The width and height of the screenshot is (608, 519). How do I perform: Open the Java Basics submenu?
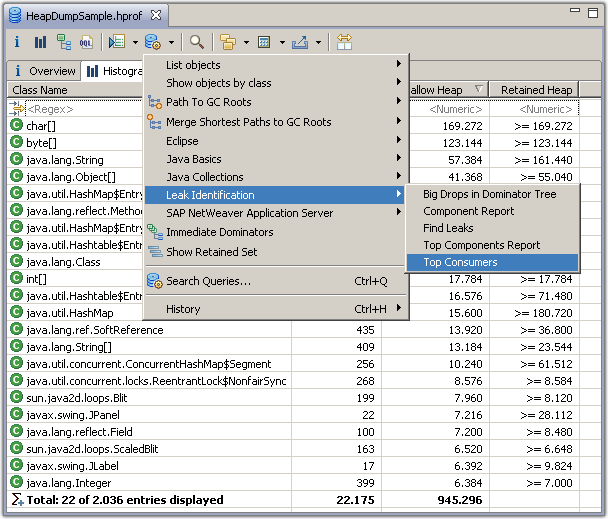click(275, 159)
